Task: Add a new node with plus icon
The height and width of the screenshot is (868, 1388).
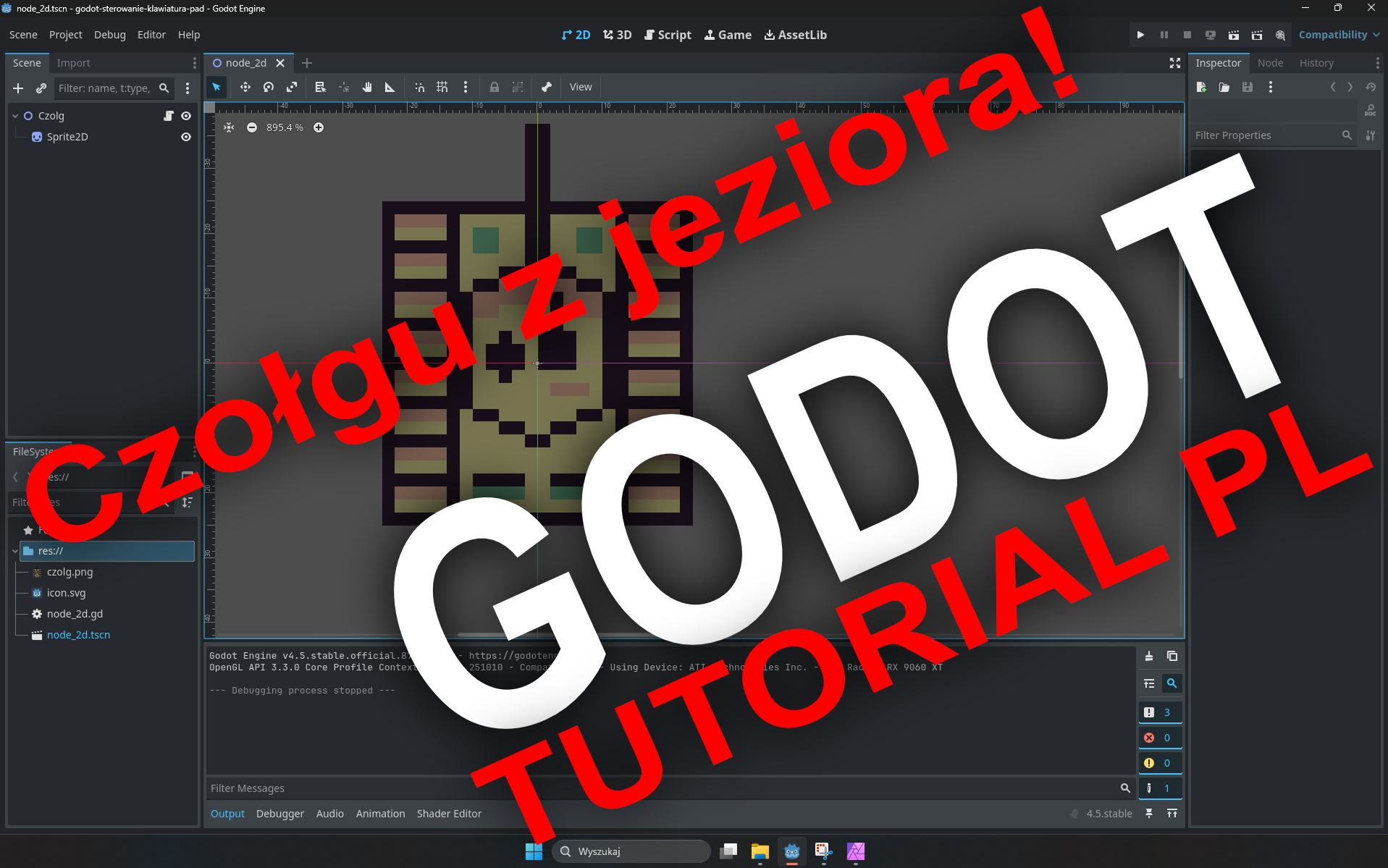Action: (18, 88)
